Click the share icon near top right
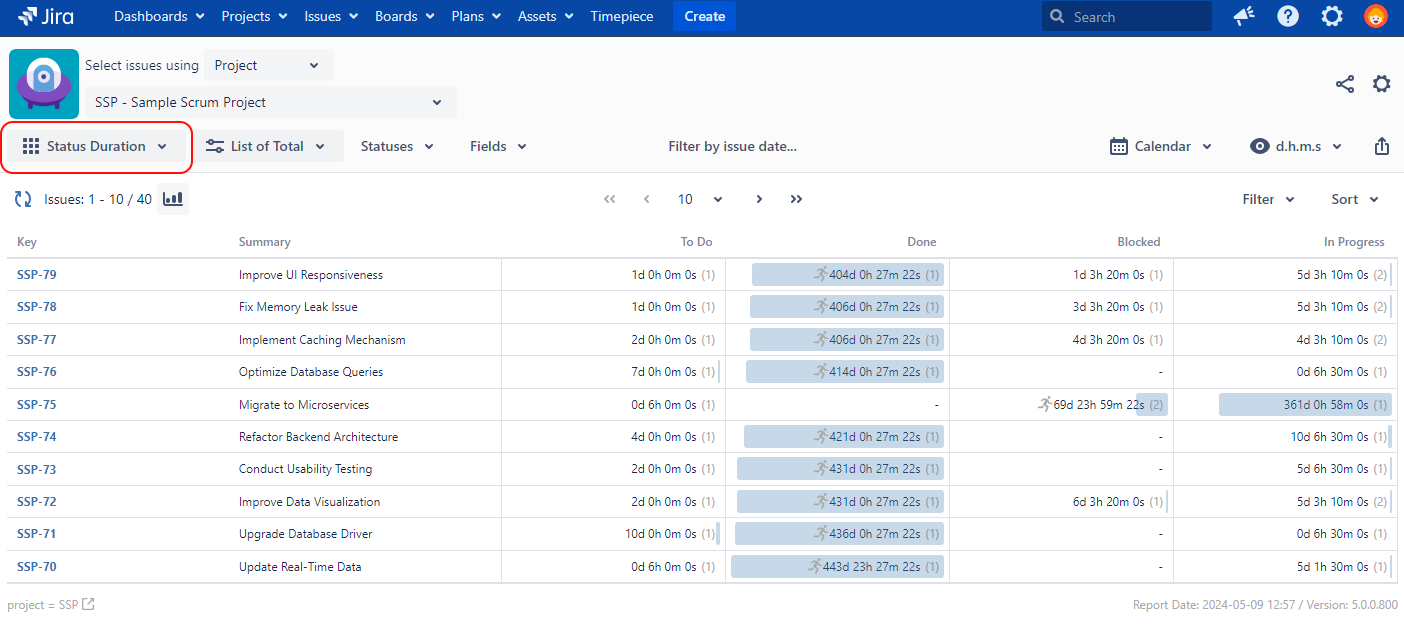 point(1345,84)
